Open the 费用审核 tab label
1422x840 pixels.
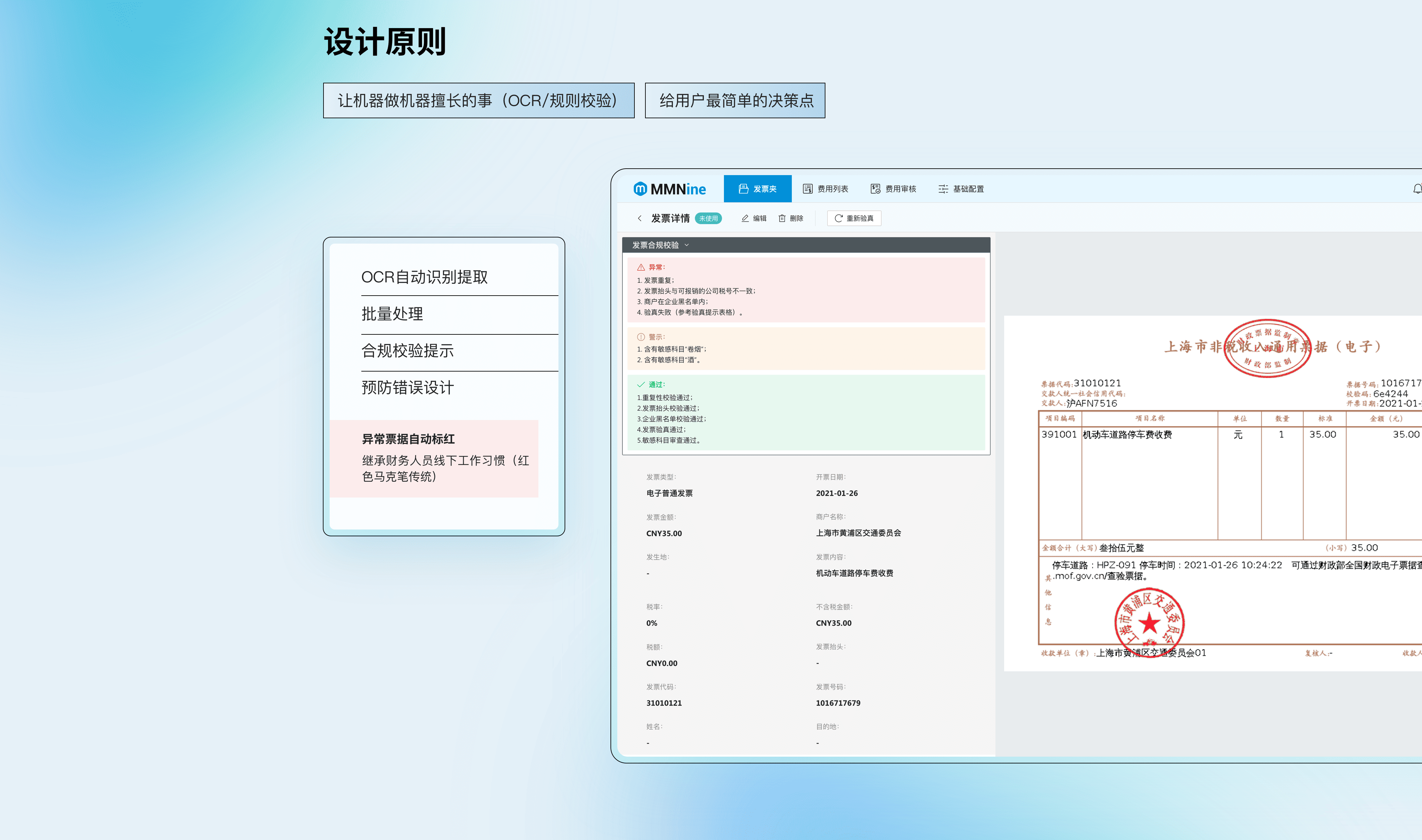[x=901, y=189]
